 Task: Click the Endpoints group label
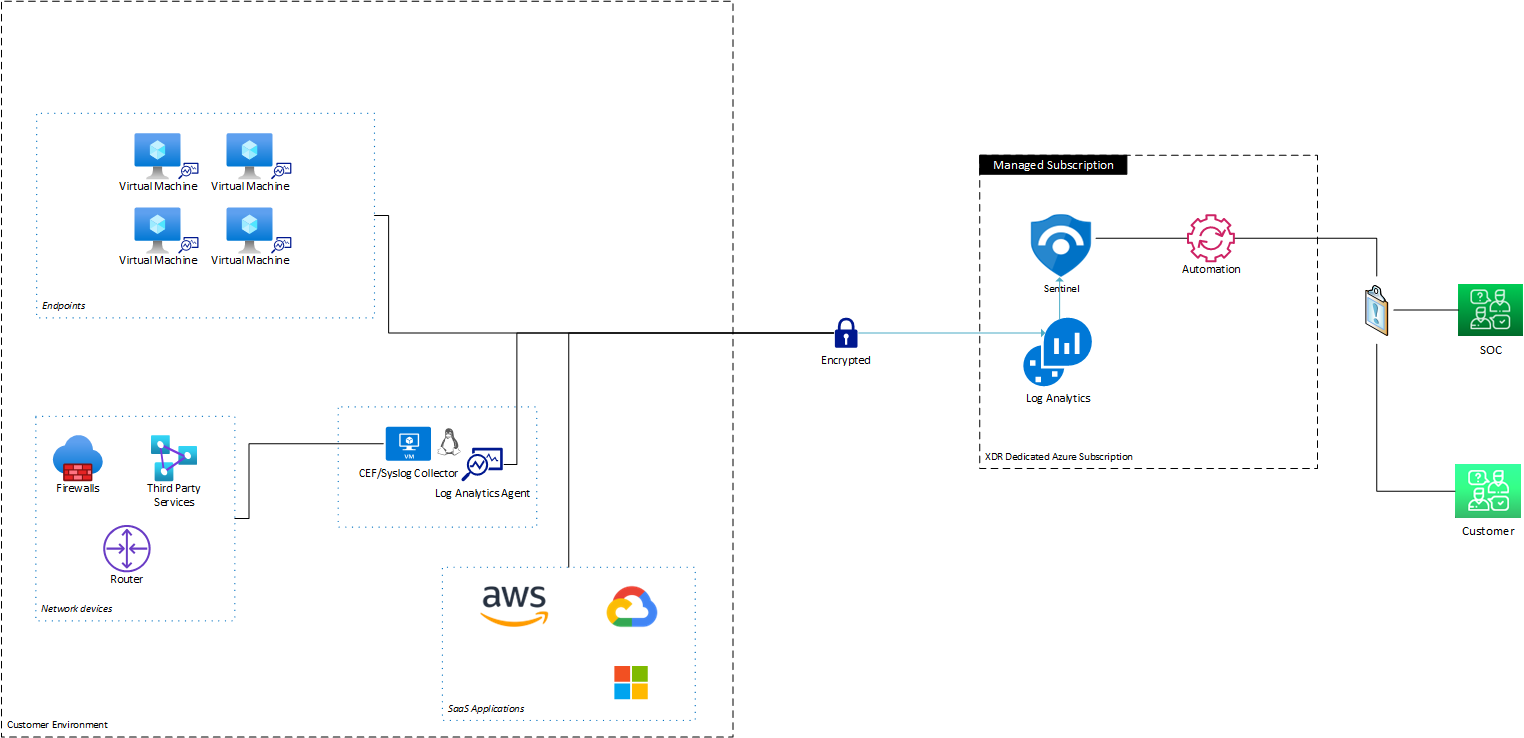pyautogui.click(x=64, y=306)
